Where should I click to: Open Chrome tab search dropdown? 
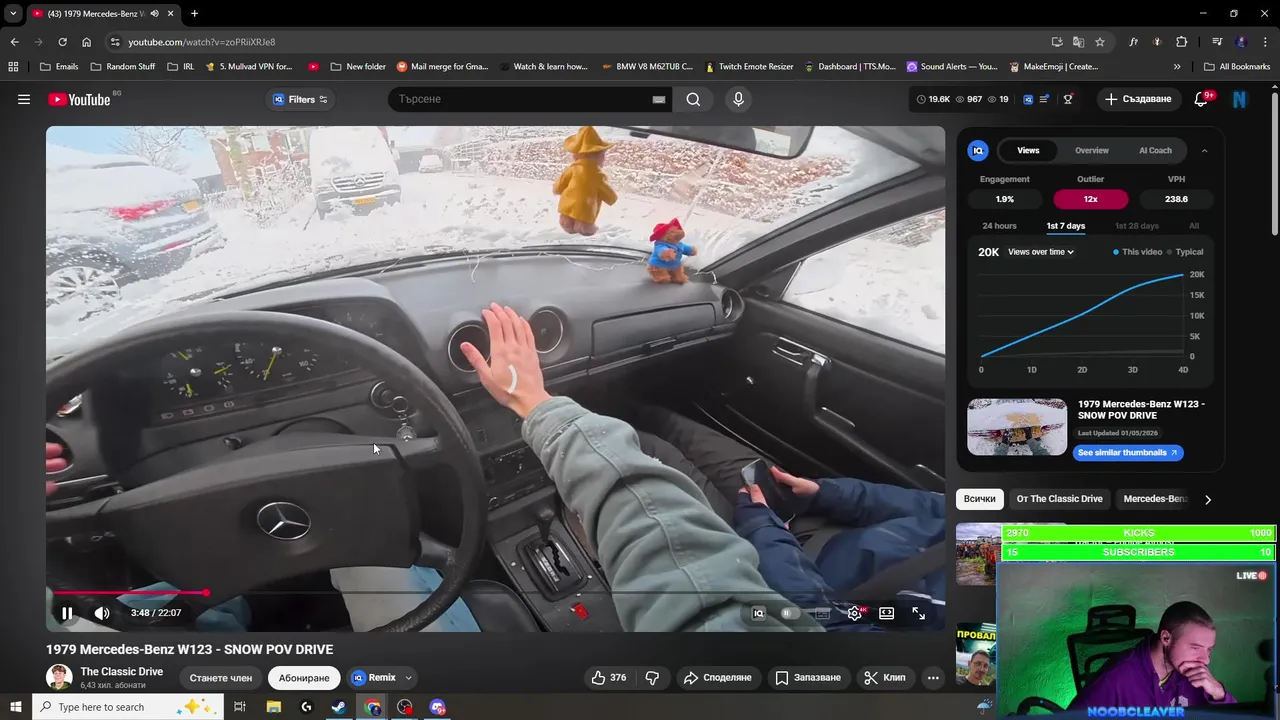13,14
